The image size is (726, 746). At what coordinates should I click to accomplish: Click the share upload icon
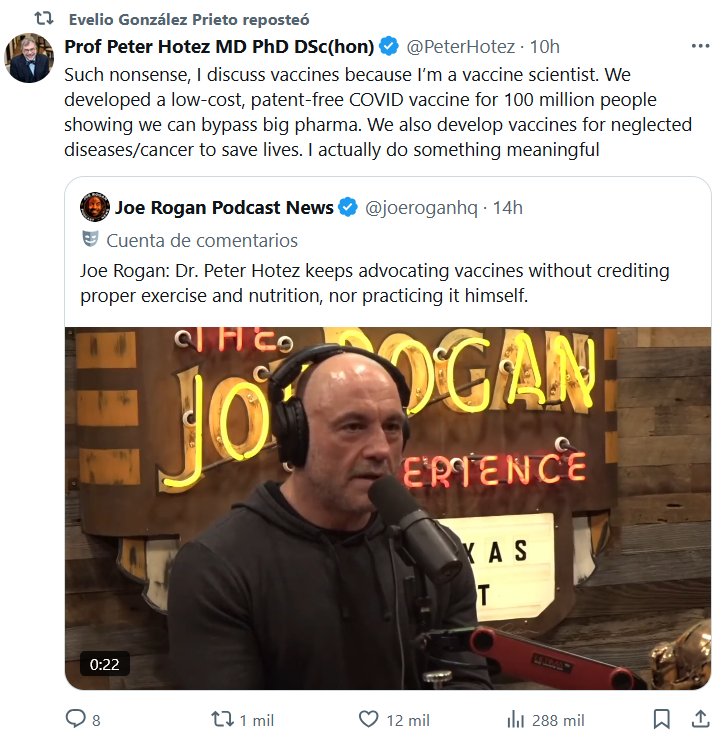point(699,719)
